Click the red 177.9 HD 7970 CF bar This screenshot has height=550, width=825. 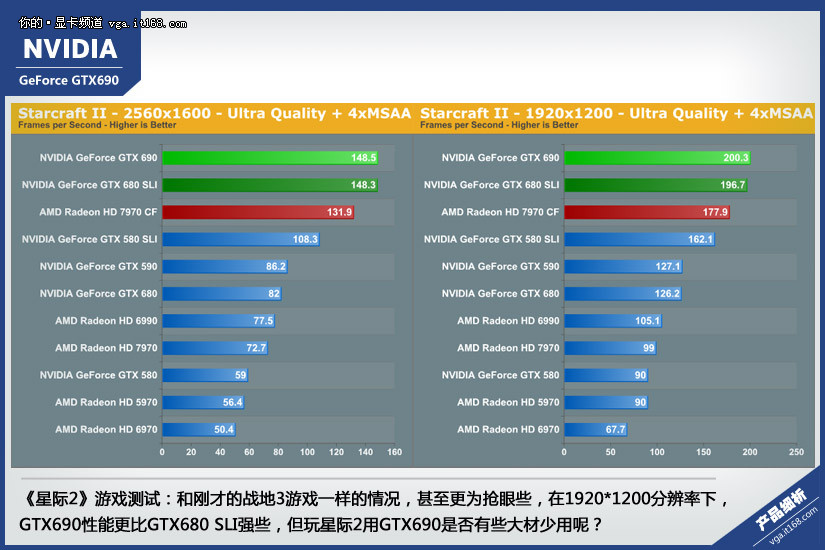[x=647, y=212]
